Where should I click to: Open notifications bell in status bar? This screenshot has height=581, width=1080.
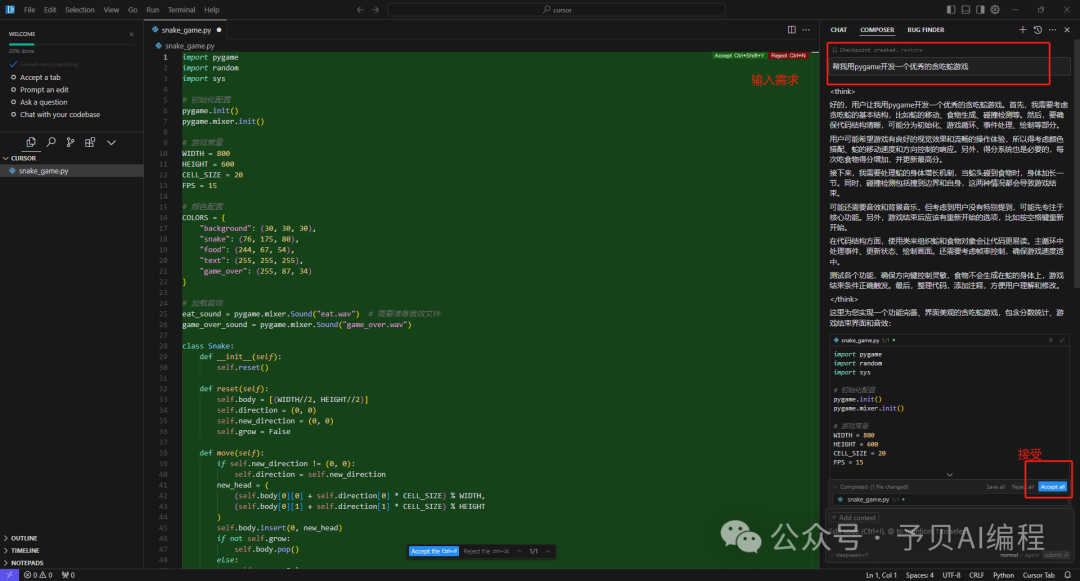click(x=1068, y=575)
